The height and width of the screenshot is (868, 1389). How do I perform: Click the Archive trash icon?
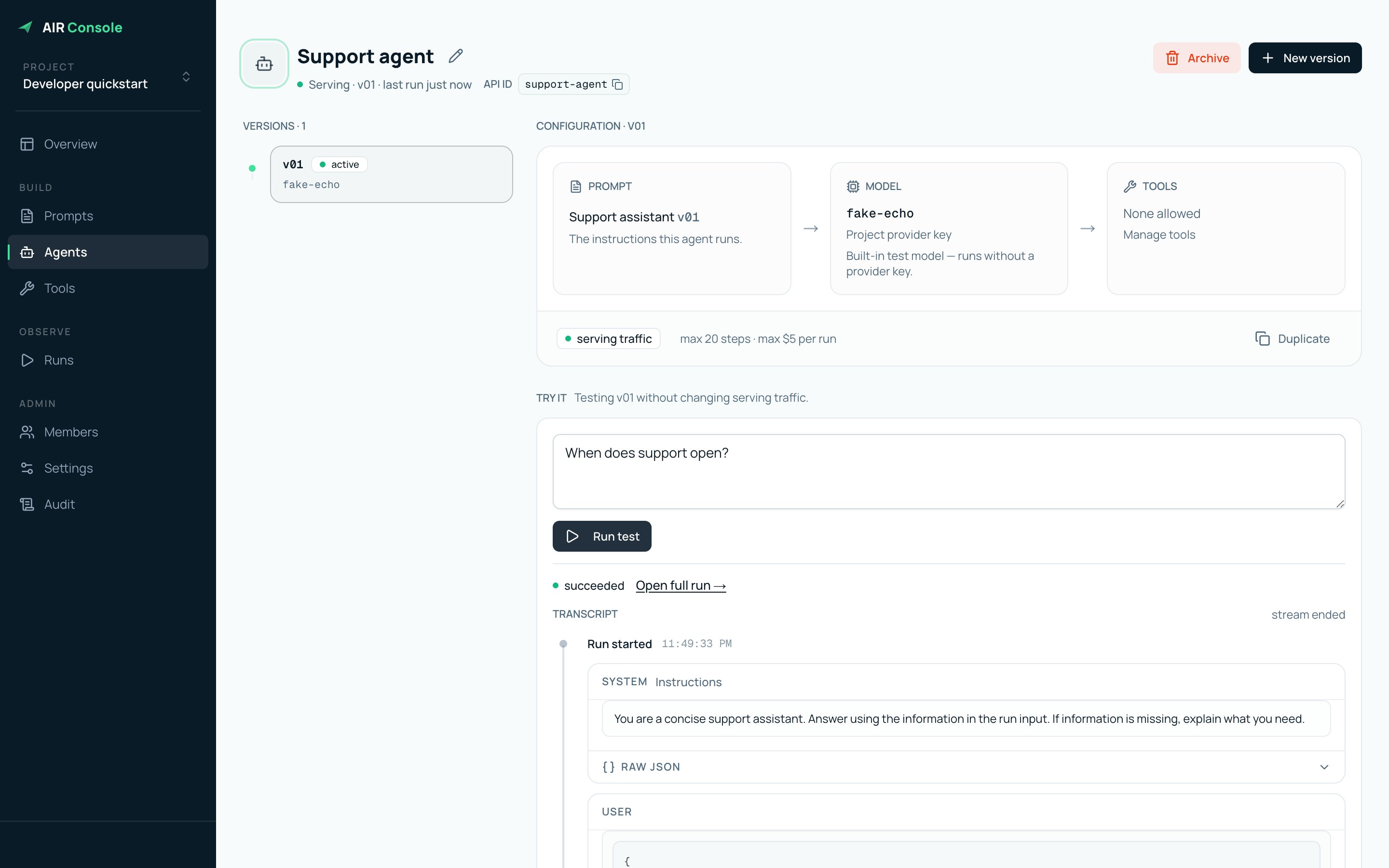[x=1172, y=58]
